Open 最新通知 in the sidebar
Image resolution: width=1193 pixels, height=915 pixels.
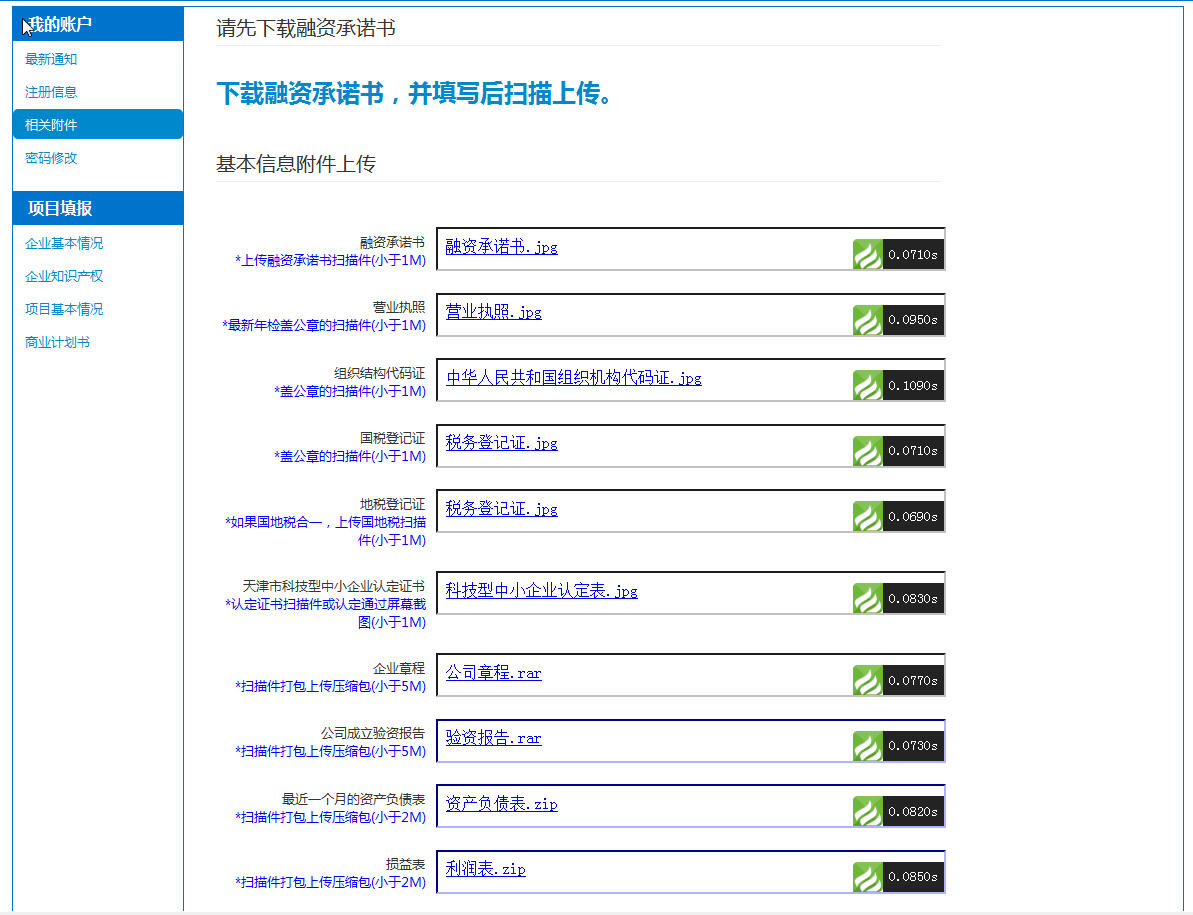[51, 60]
